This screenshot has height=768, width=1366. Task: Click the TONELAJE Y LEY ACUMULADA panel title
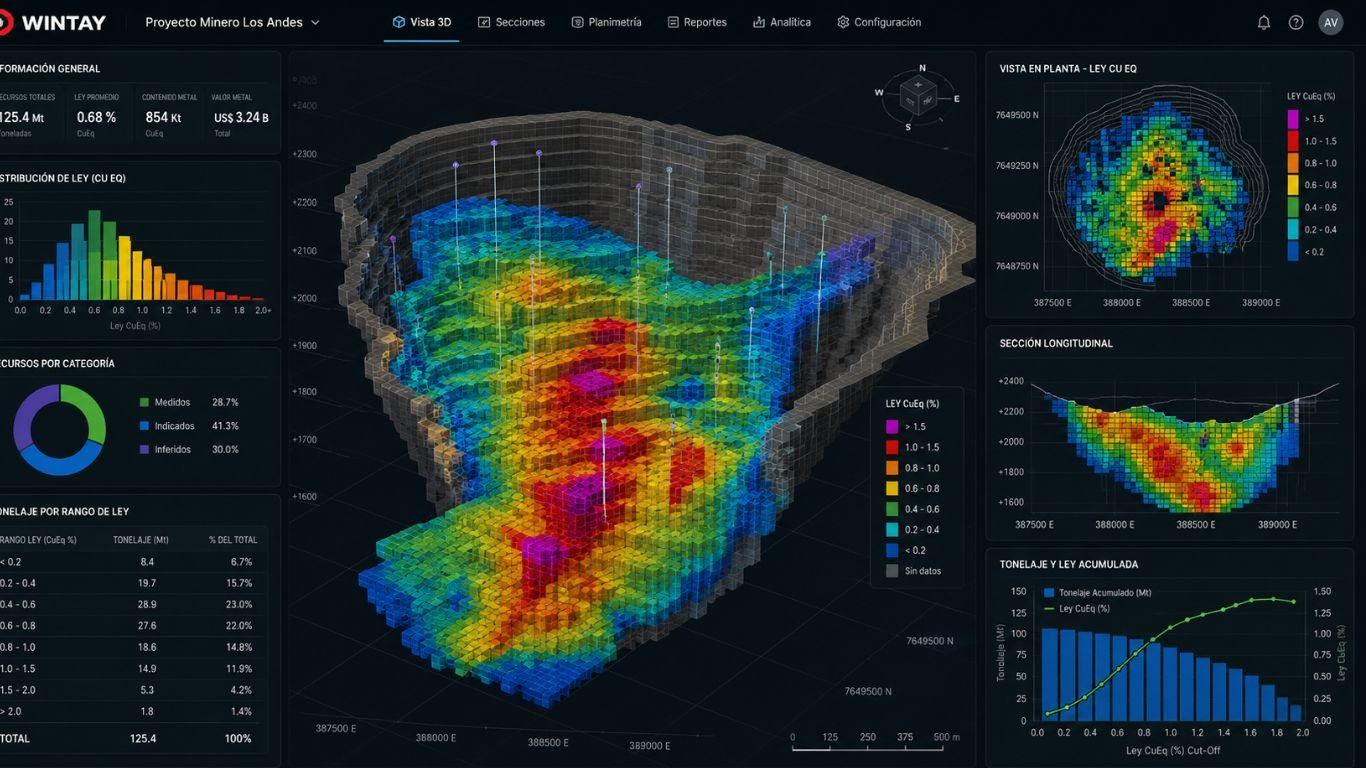(1068, 564)
